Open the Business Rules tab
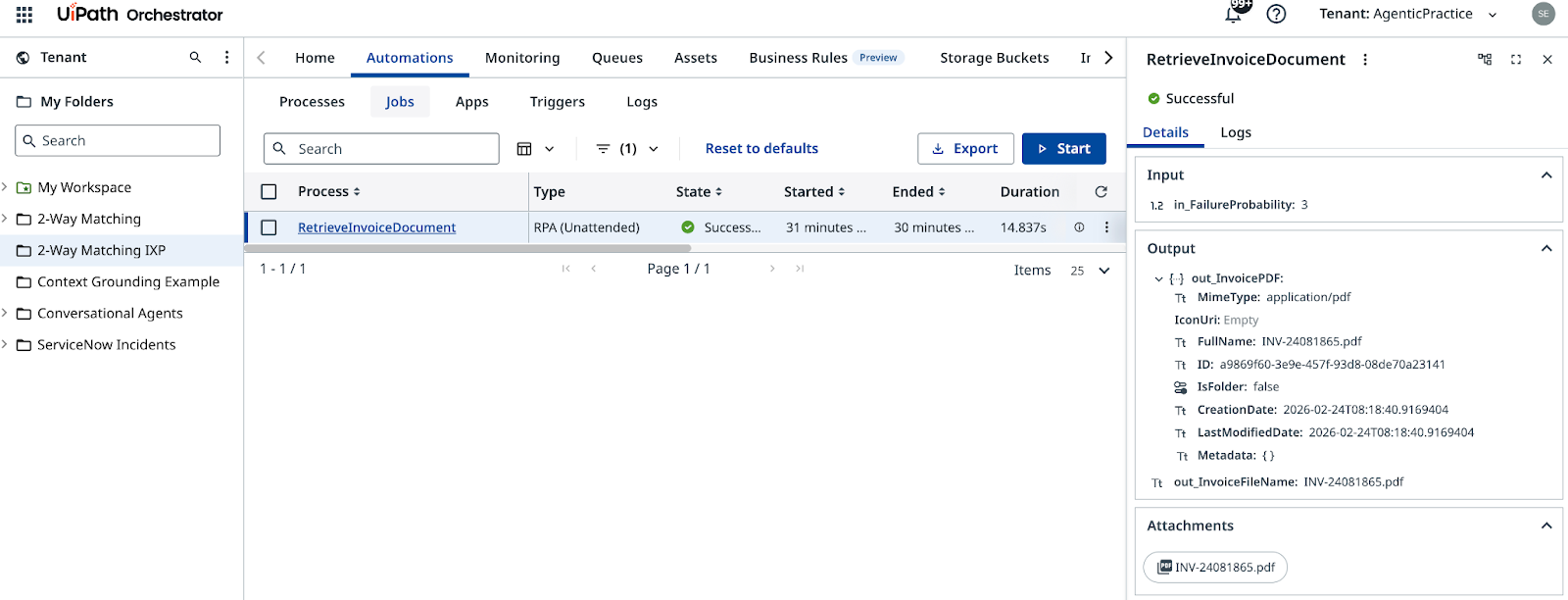 826,58
